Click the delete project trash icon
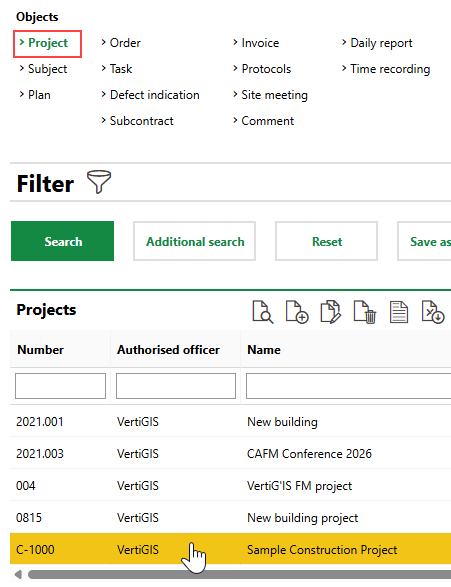Screen dimensions: 451x587 pos(365,311)
